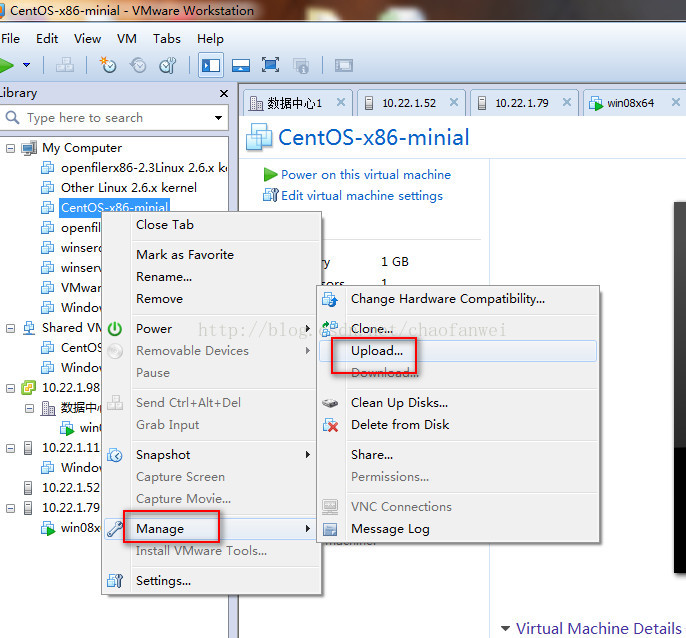Open the library search filter dropdown
Viewport: 686px width, 638px height.
point(218,118)
